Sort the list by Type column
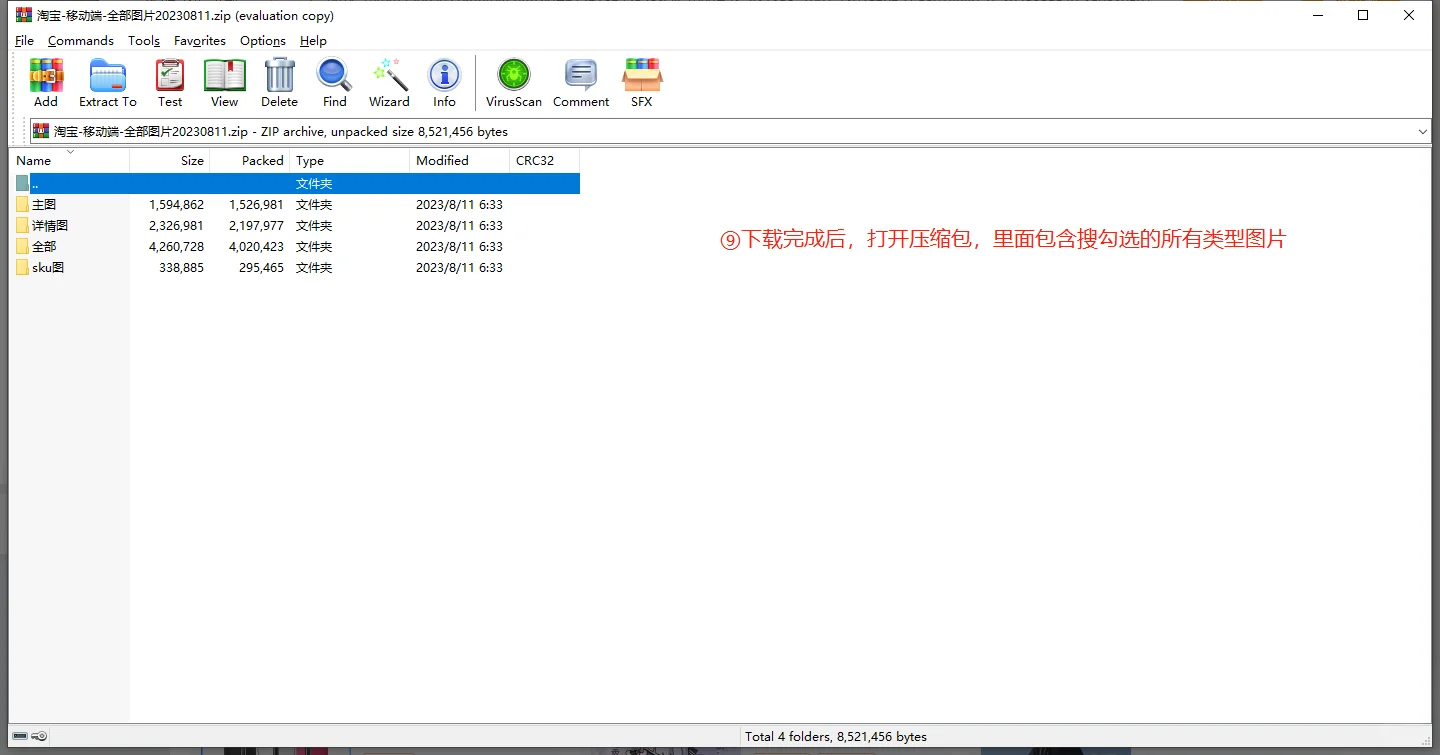Screen dimensions: 1440x755 pos(350,160)
